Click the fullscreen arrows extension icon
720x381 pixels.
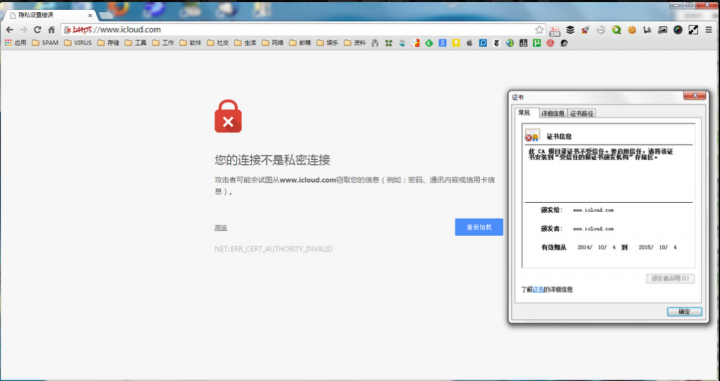pos(693,30)
